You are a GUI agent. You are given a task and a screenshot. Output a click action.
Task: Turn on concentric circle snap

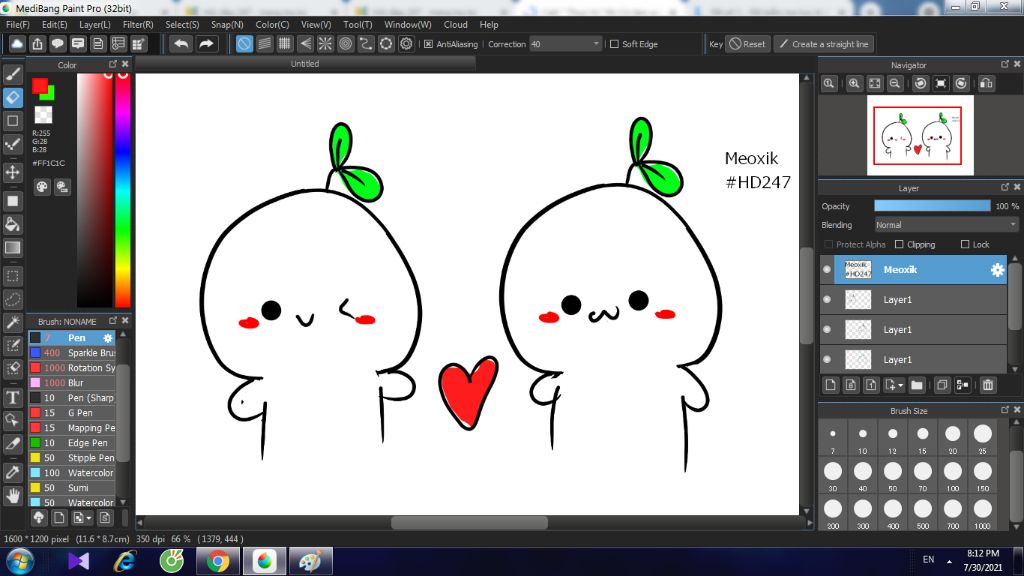point(345,44)
